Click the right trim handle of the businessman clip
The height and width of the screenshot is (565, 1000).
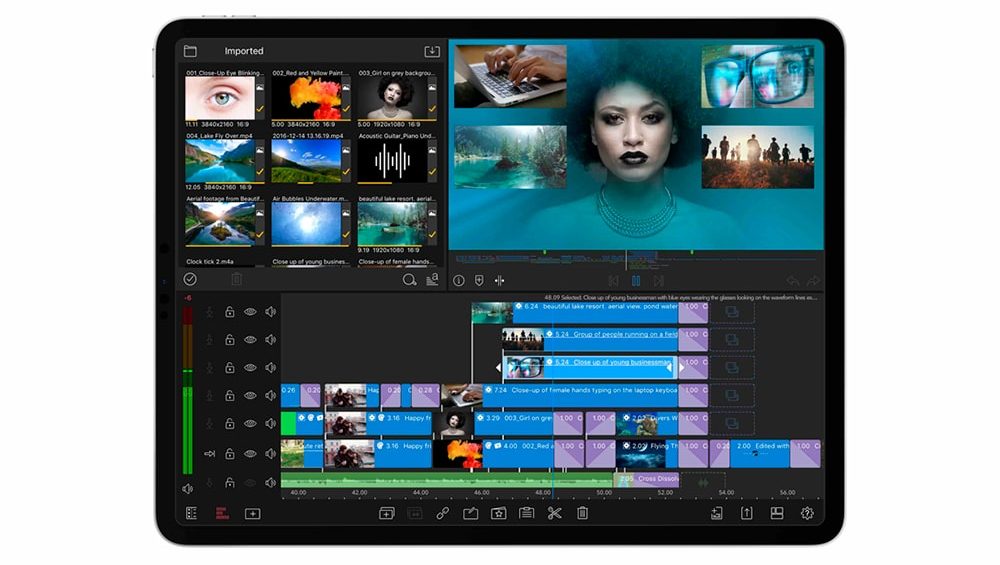pyautogui.click(x=681, y=368)
